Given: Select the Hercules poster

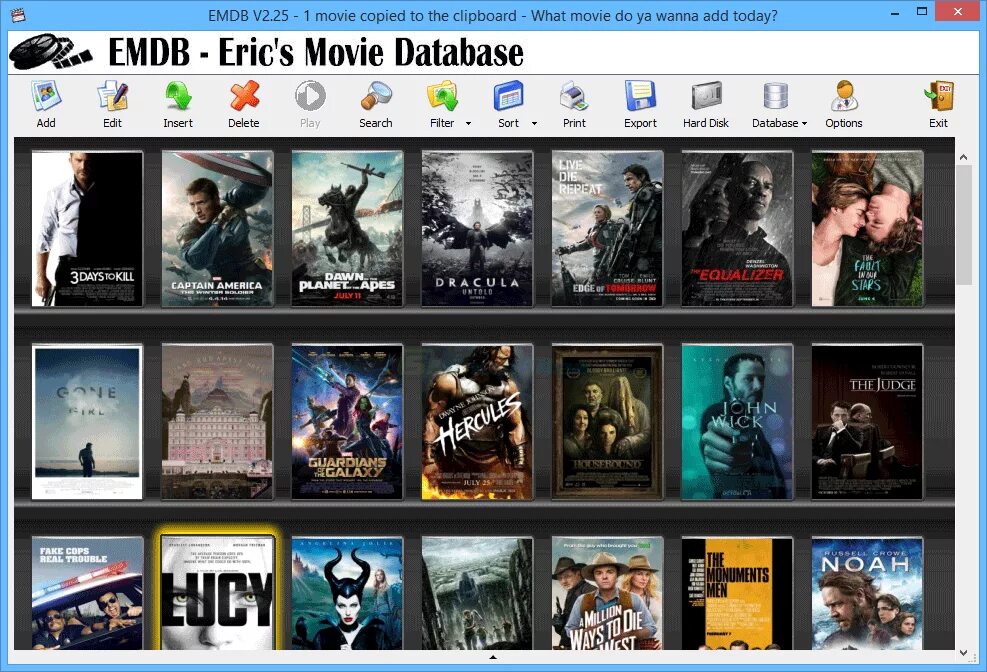Looking at the screenshot, I should [477, 422].
